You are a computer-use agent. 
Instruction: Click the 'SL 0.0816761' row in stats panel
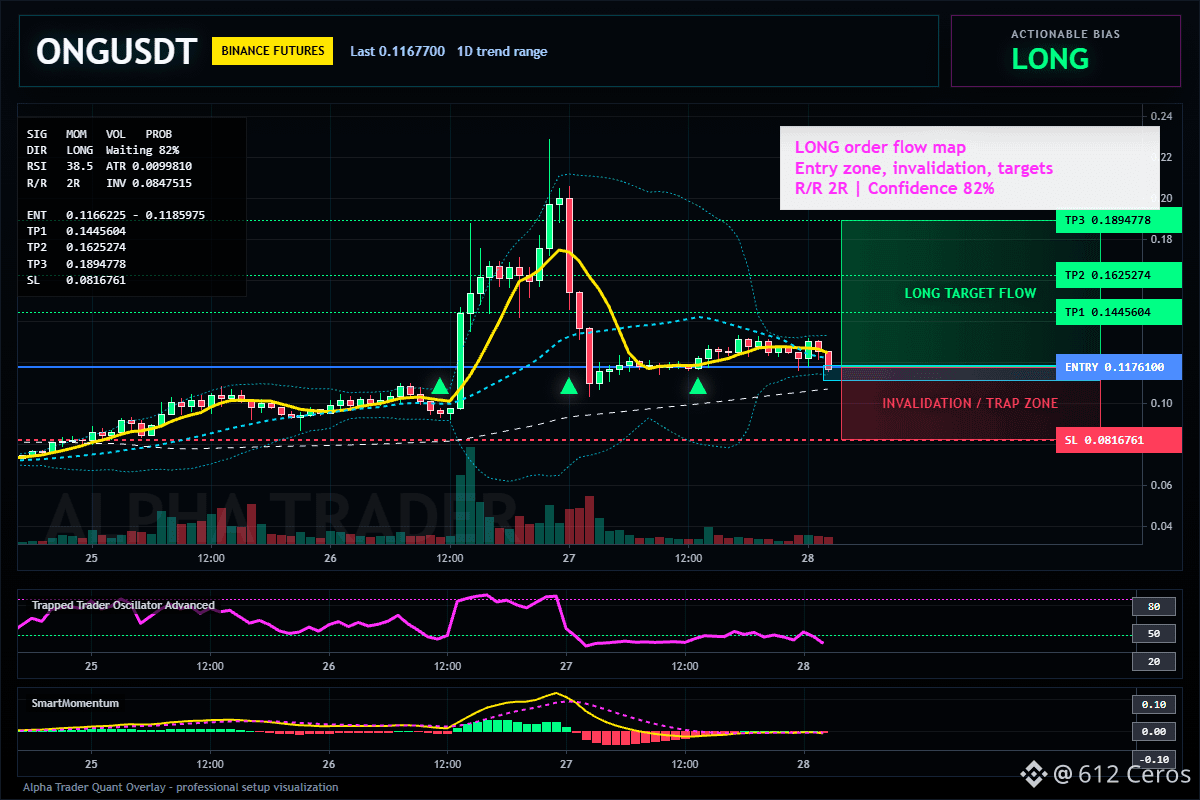click(x=77, y=280)
